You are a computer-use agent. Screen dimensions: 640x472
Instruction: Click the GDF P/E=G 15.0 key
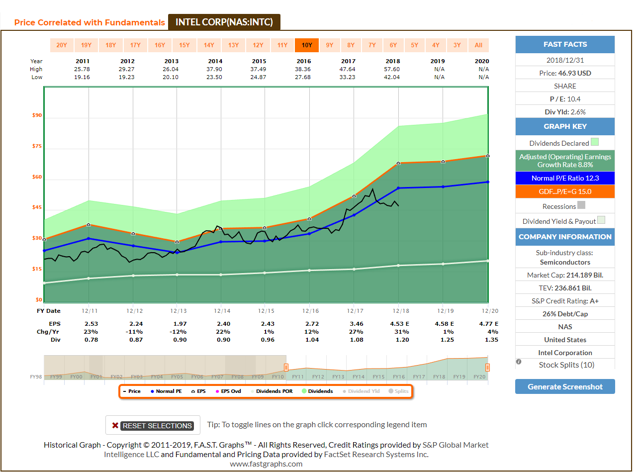tap(565, 191)
